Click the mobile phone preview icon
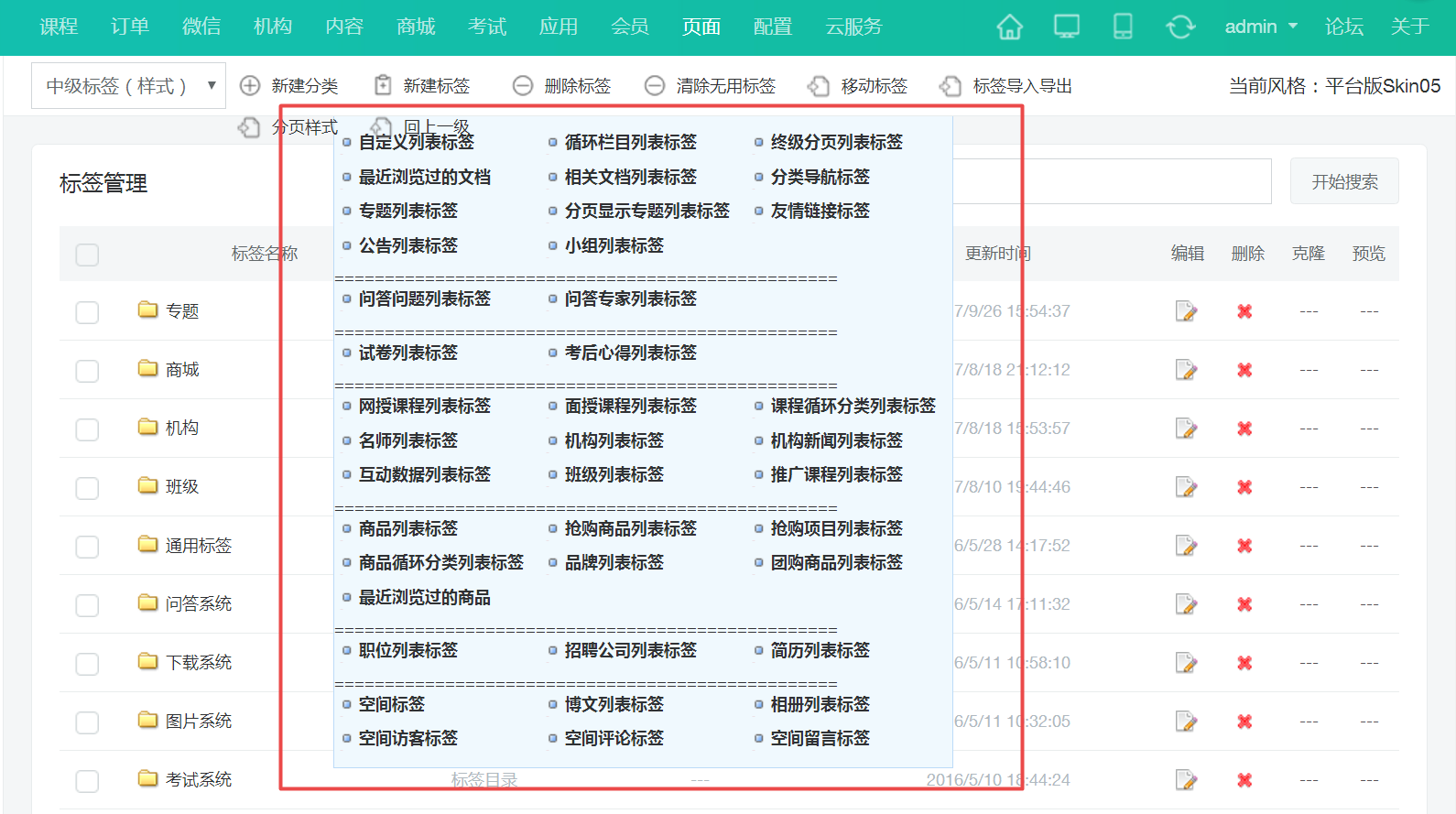1456x814 pixels. tap(1123, 27)
